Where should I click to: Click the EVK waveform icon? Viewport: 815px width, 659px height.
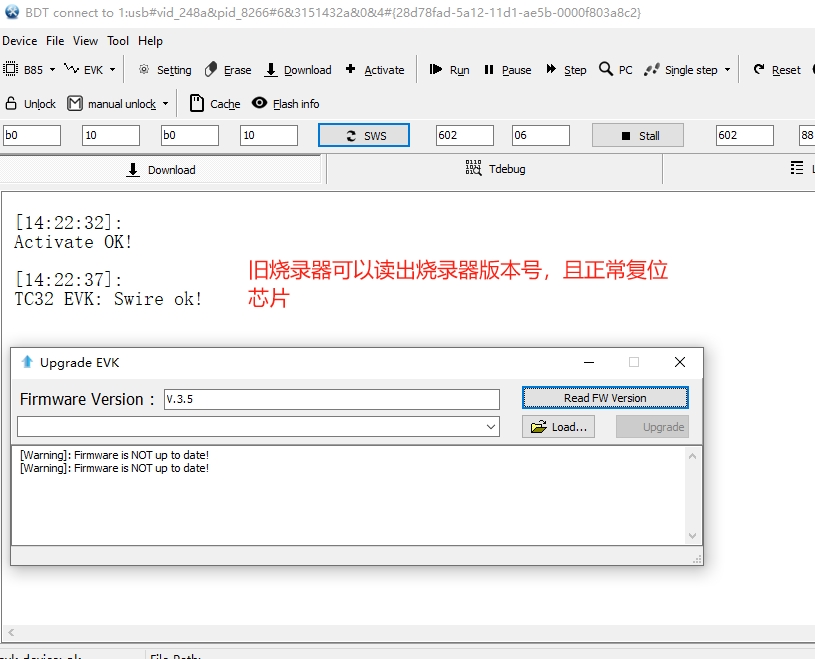72,69
